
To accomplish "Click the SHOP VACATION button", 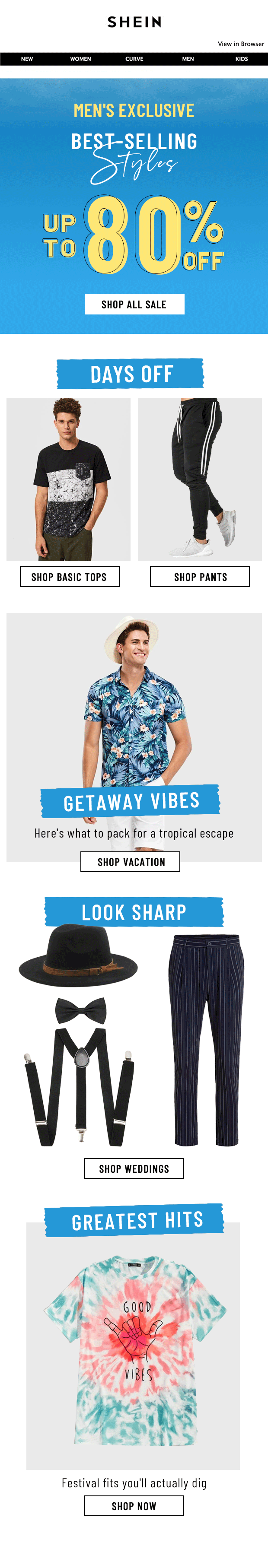I will click(x=131, y=862).
